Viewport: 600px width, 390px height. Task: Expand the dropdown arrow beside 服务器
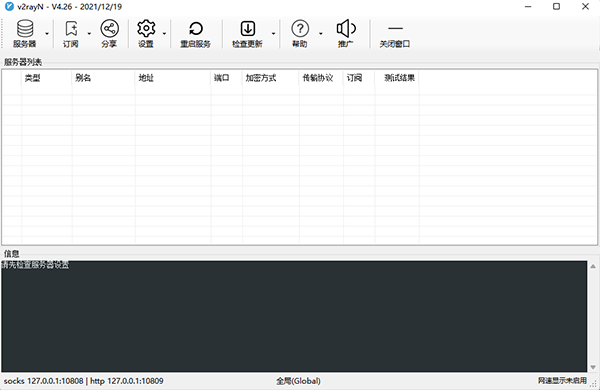(x=47, y=34)
